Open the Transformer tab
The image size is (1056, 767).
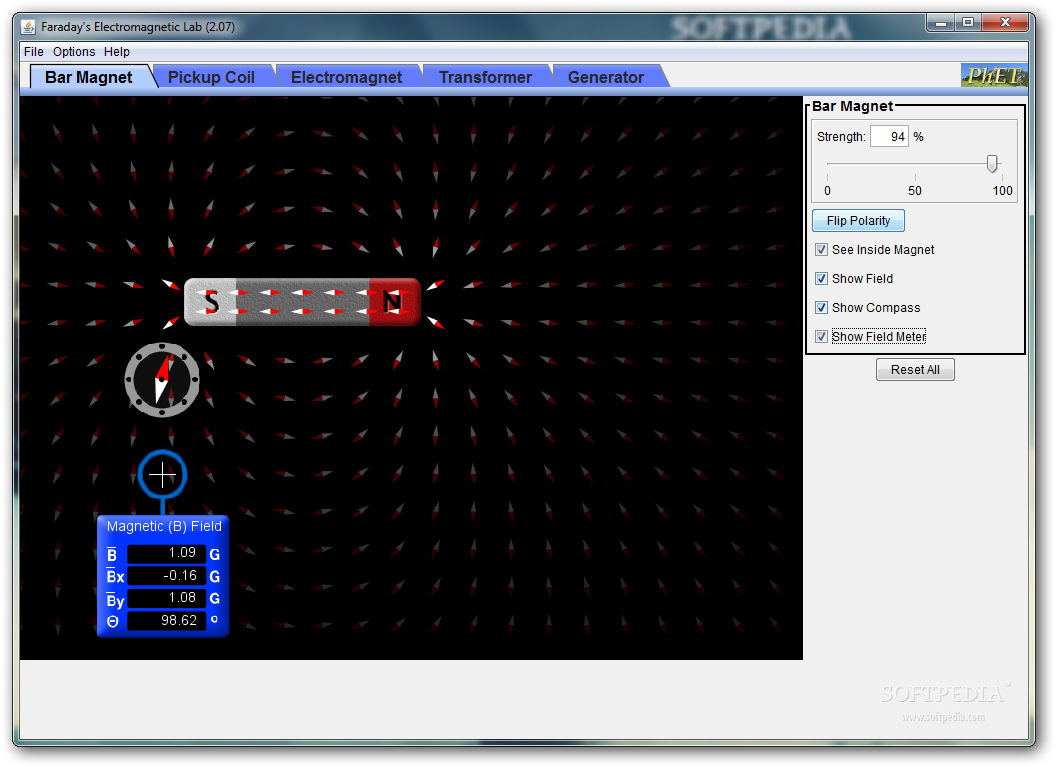click(x=485, y=77)
